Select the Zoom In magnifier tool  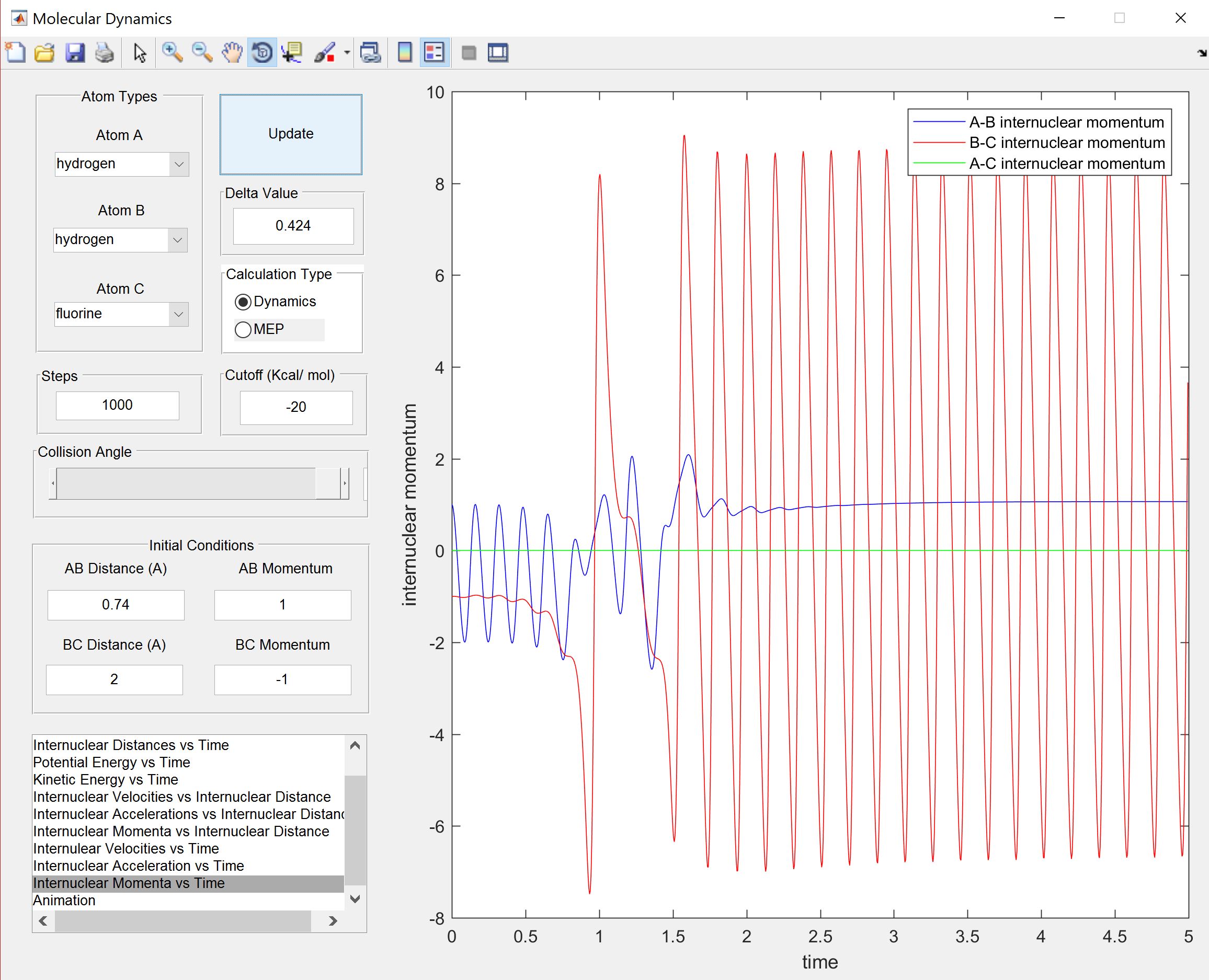coord(172,53)
